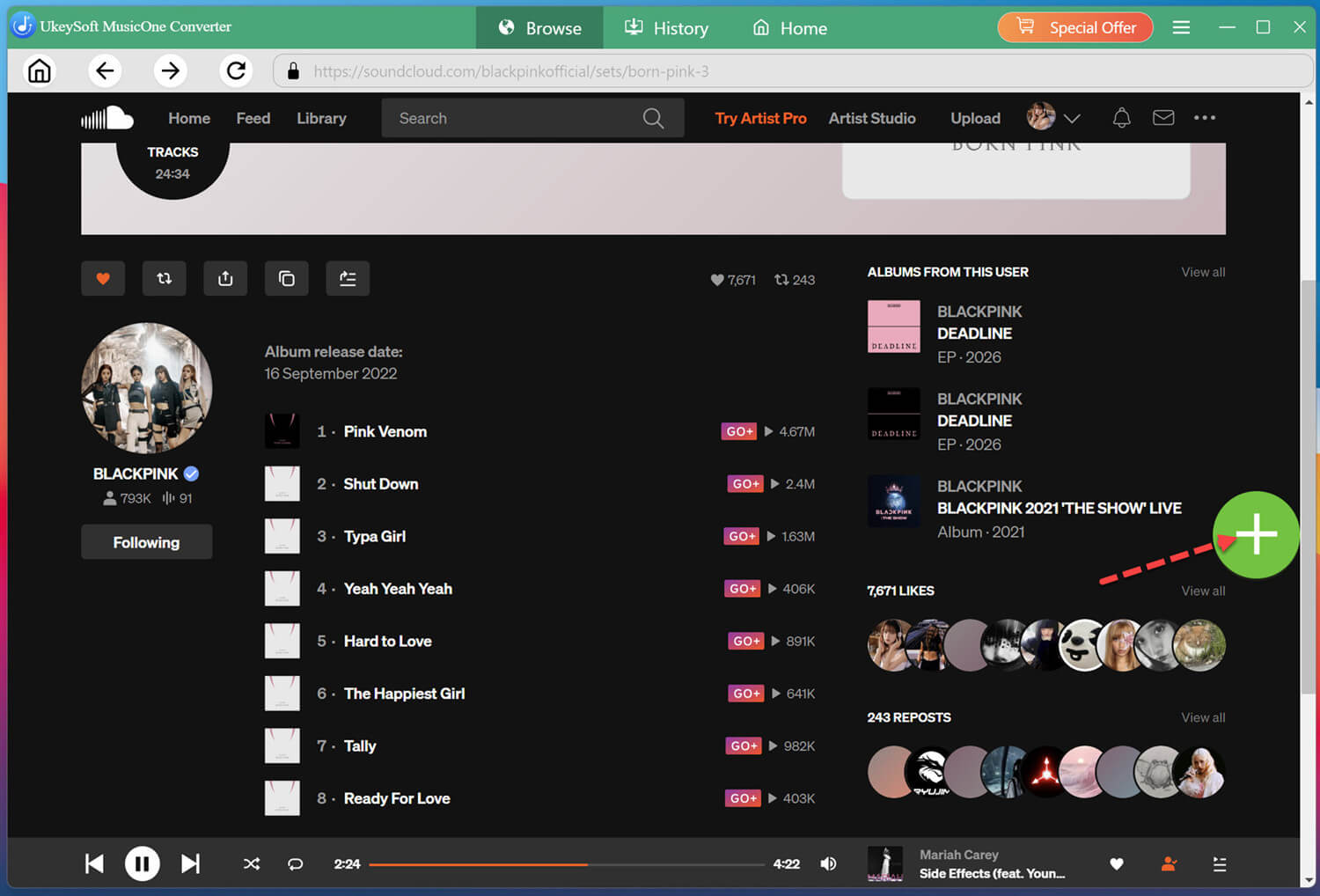
Task: Open BLACKPINK profile avatar image
Action: 147,388
